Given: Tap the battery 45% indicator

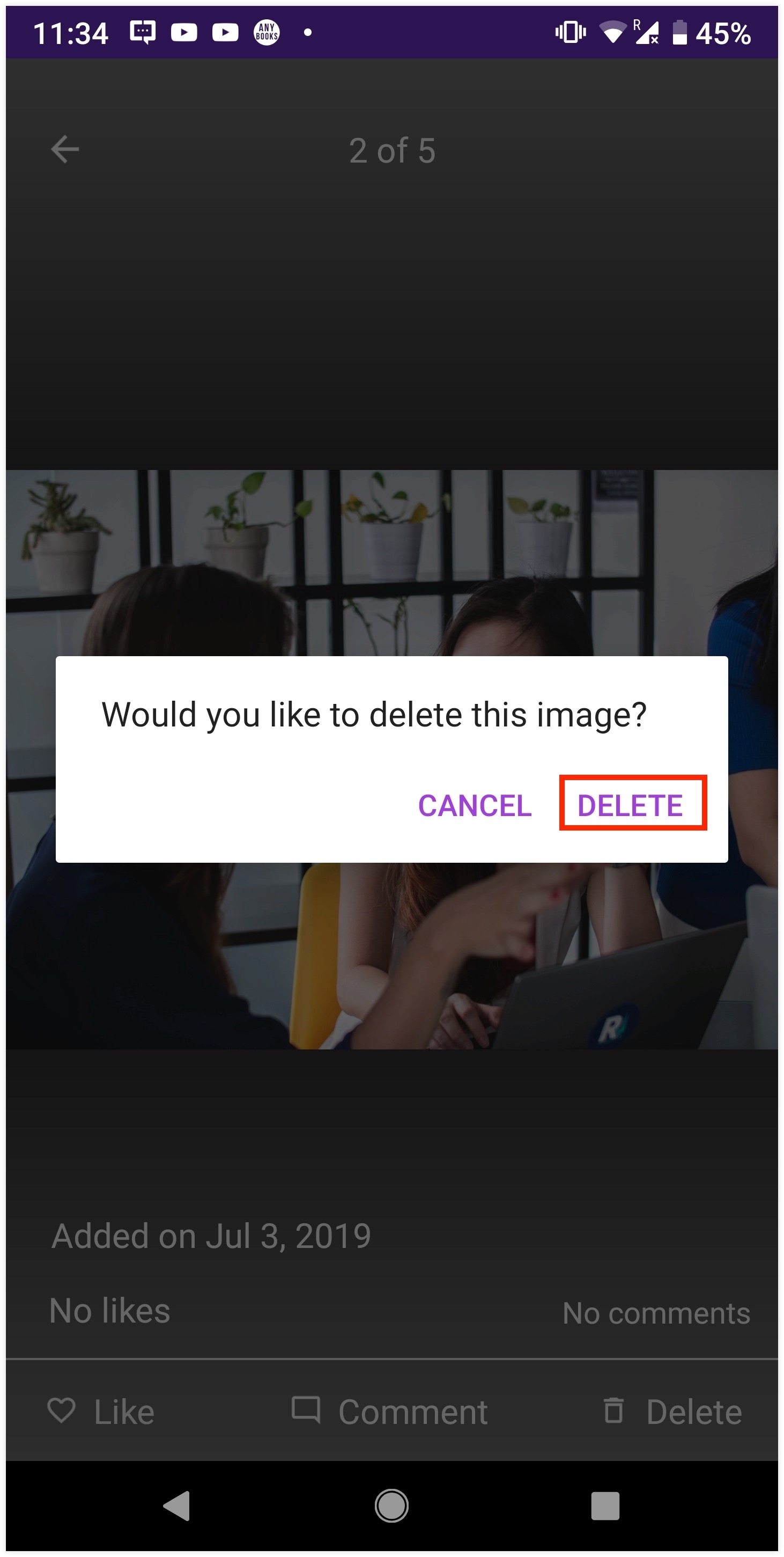Looking at the screenshot, I should [712, 33].
